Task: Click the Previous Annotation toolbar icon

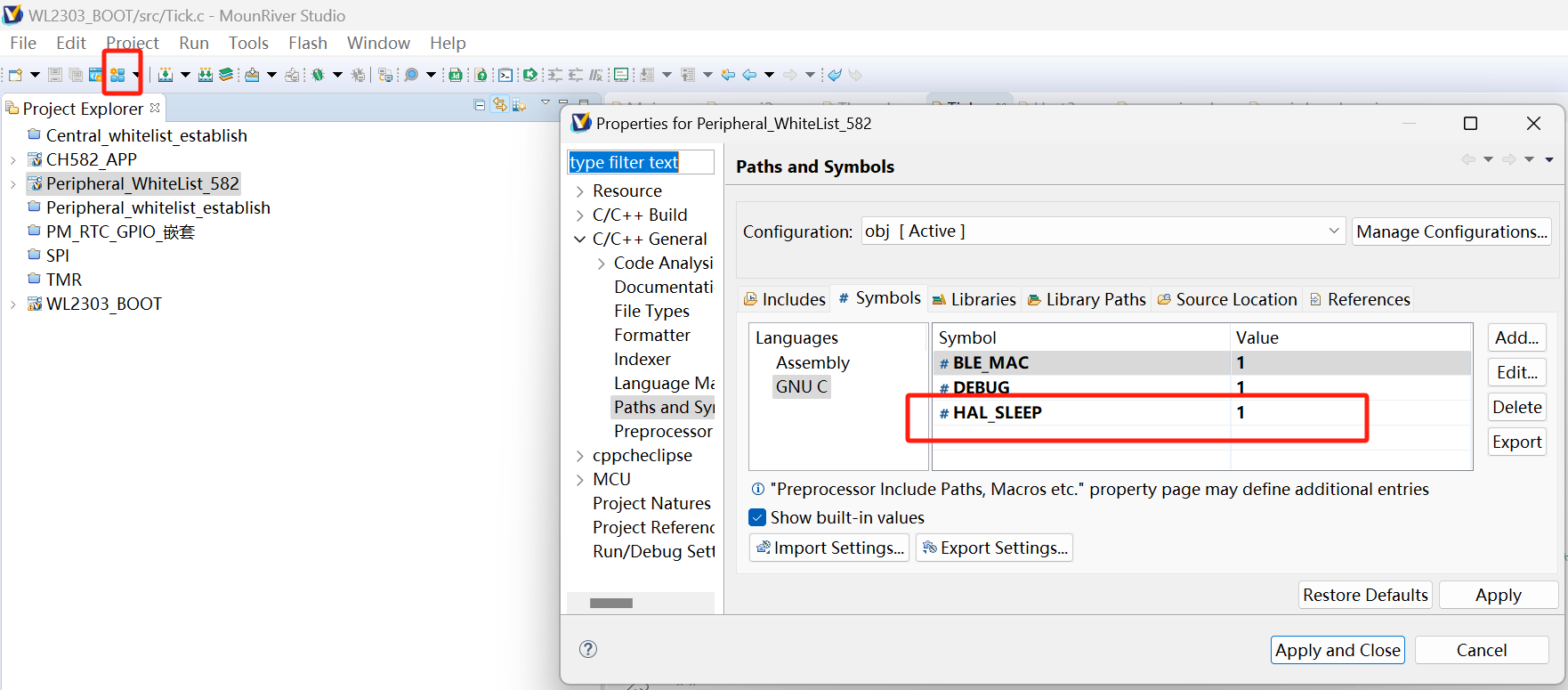Action: point(687,75)
